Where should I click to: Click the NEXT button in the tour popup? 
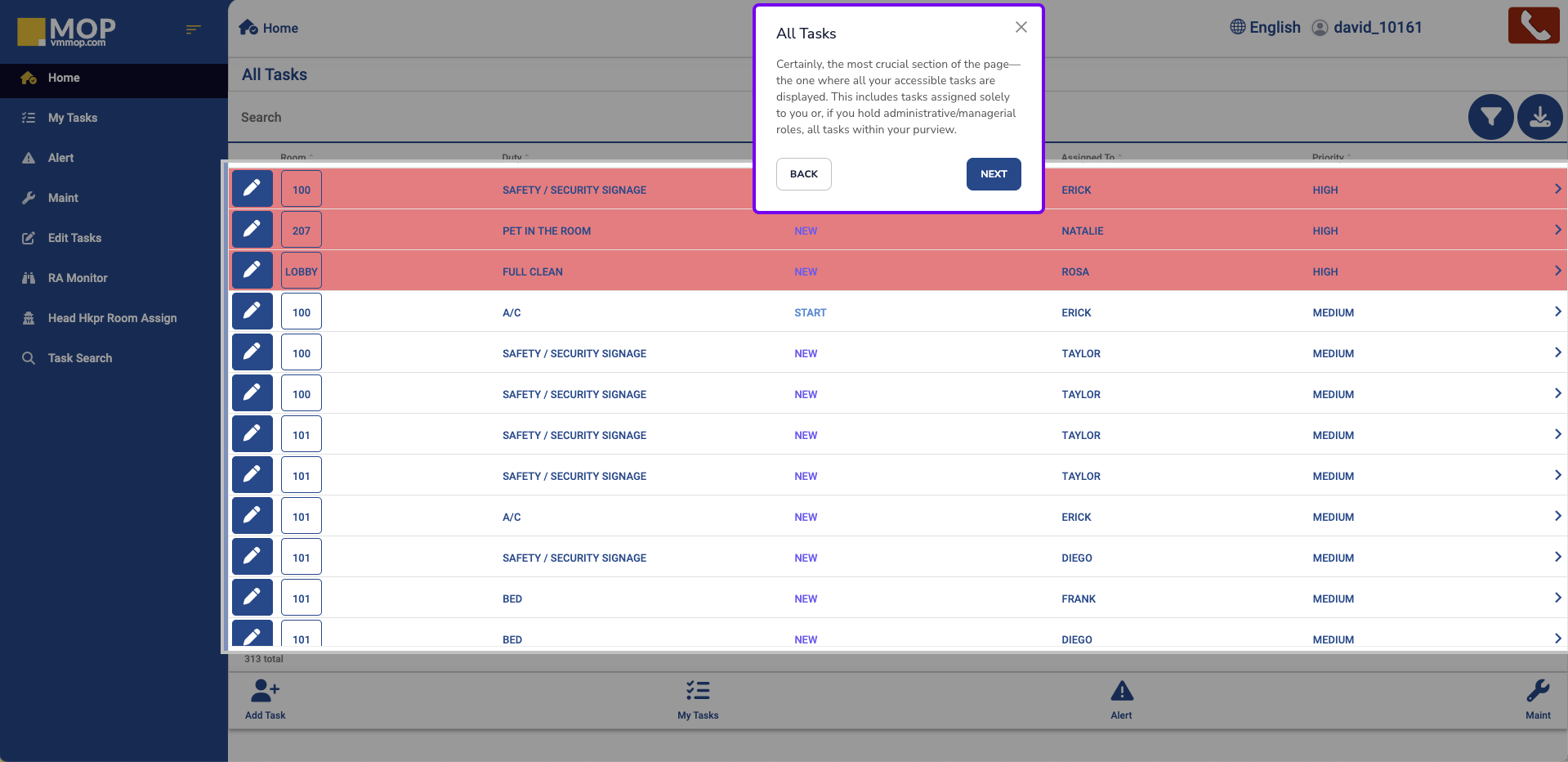click(993, 174)
